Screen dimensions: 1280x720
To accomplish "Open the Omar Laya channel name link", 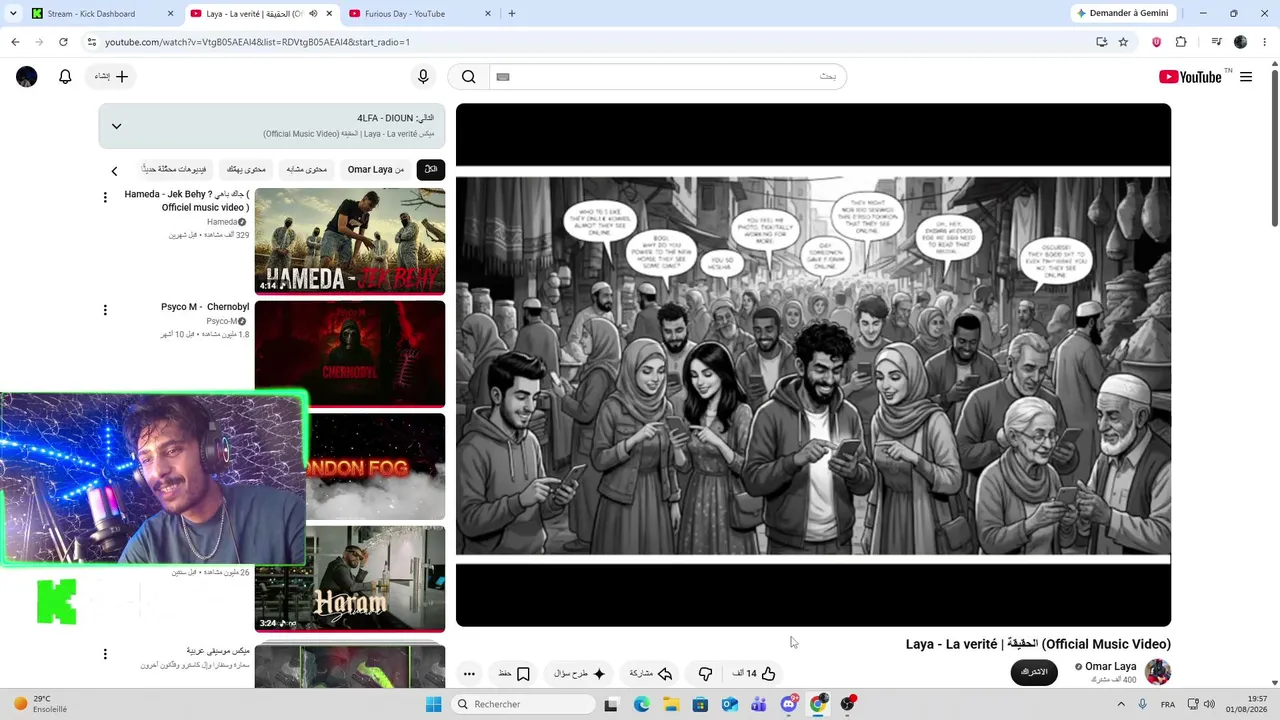I will (1110, 667).
